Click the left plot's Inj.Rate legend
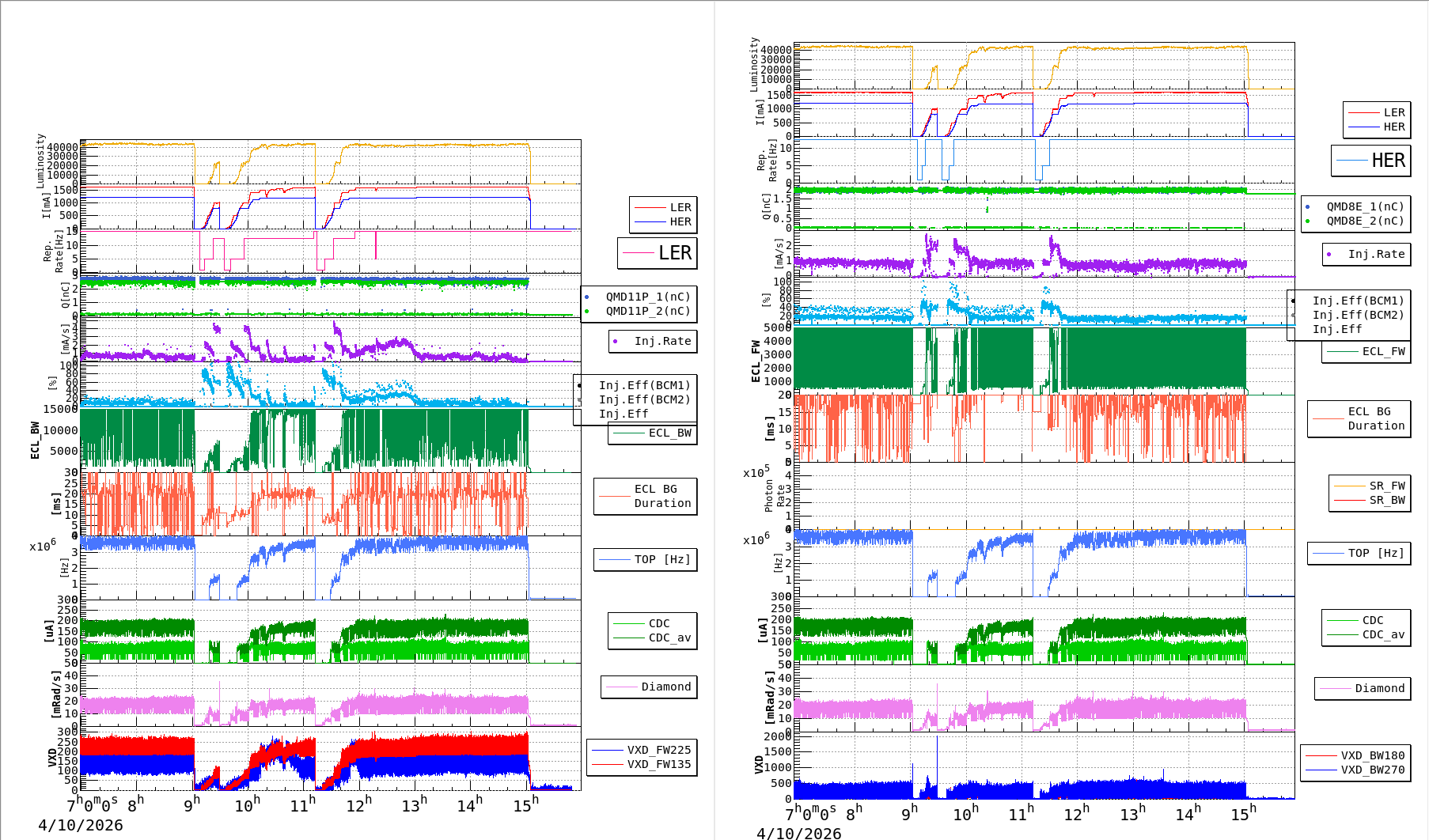 (654, 341)
